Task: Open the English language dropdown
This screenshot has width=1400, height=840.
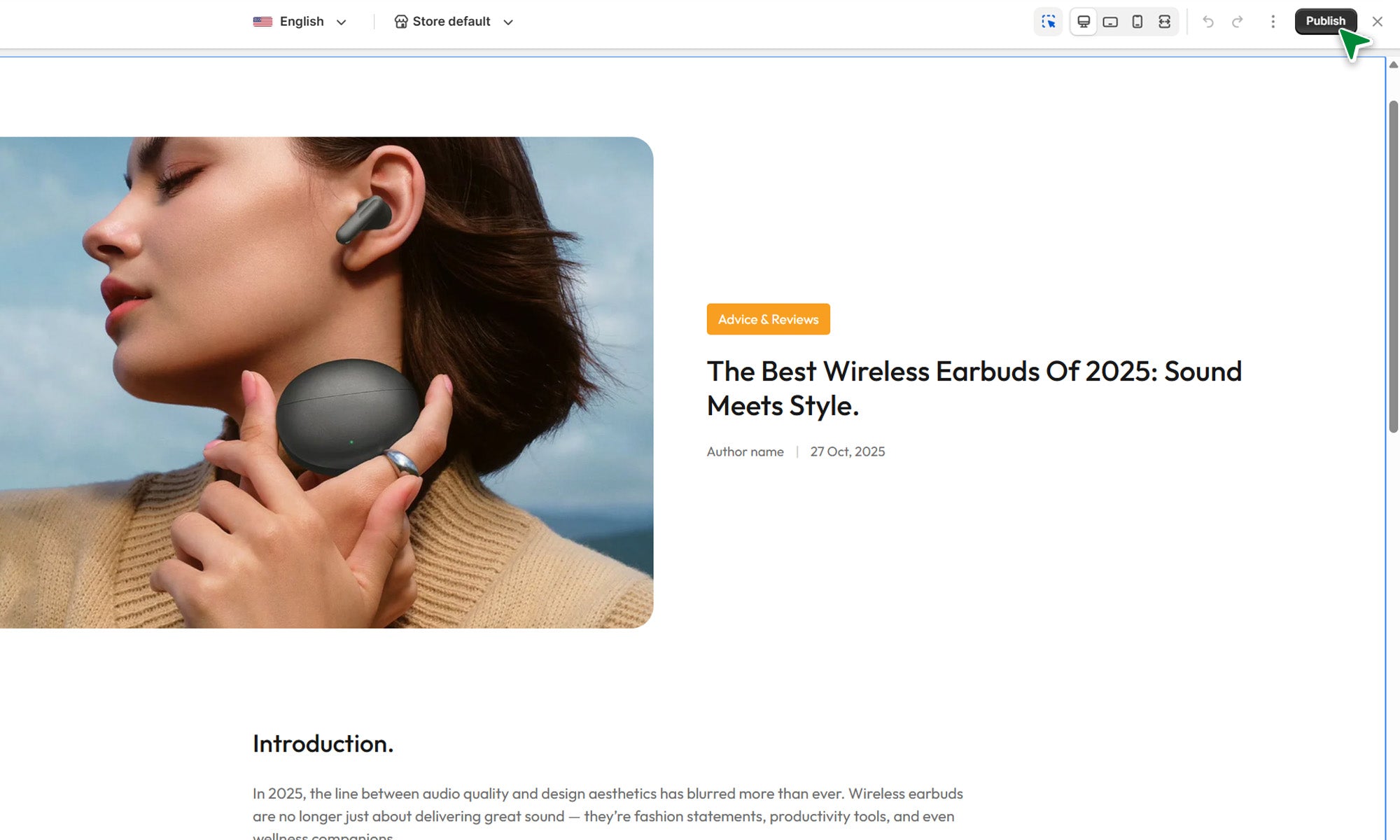Action: click(x=301, y=22)
